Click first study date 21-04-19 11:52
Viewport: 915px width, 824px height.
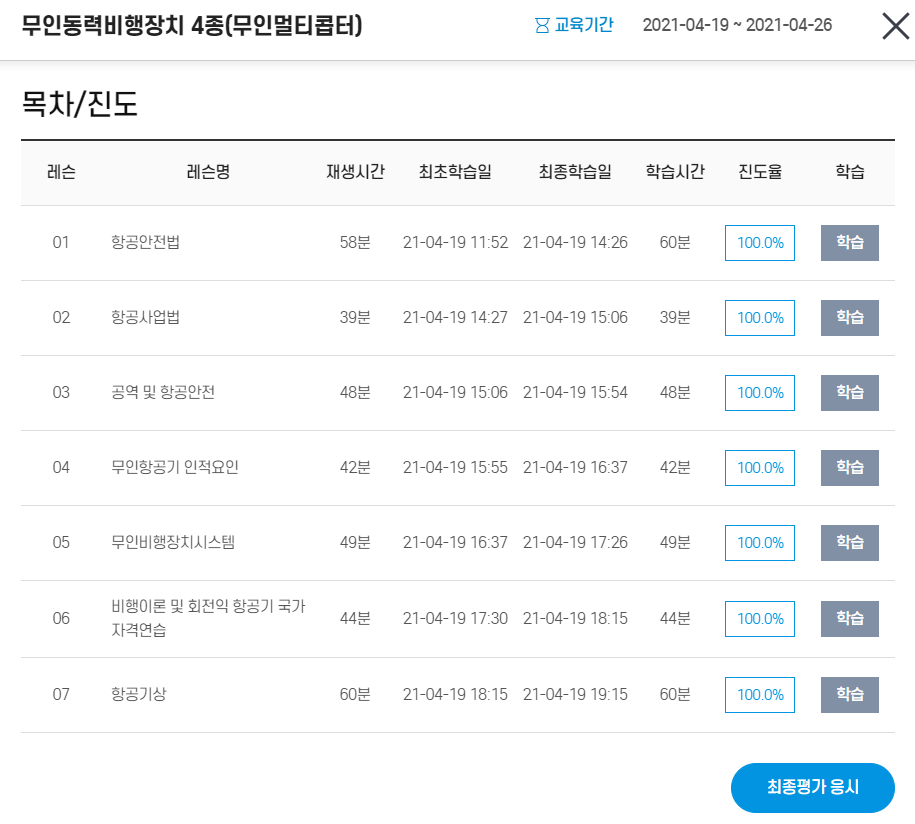pyautogui.click(x=455, y=242)
